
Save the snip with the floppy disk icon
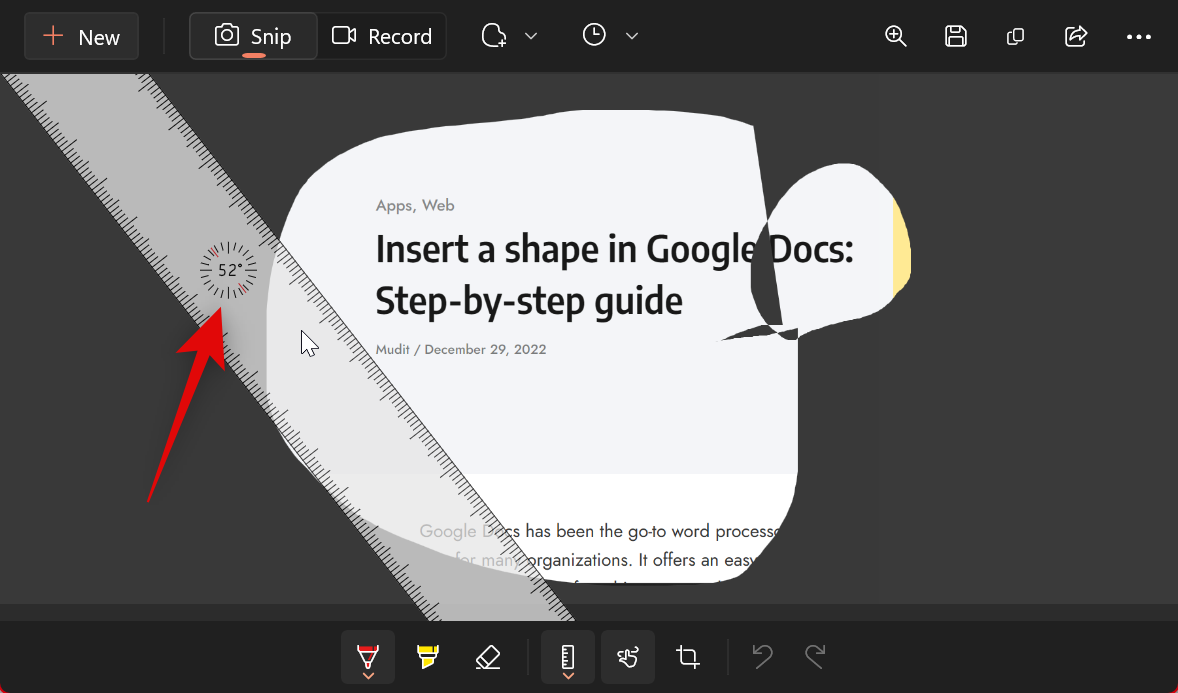(x=956, y=37)
